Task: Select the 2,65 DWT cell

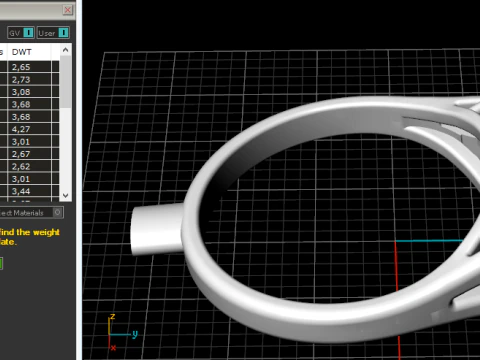Action: click(x=29, y=67)
